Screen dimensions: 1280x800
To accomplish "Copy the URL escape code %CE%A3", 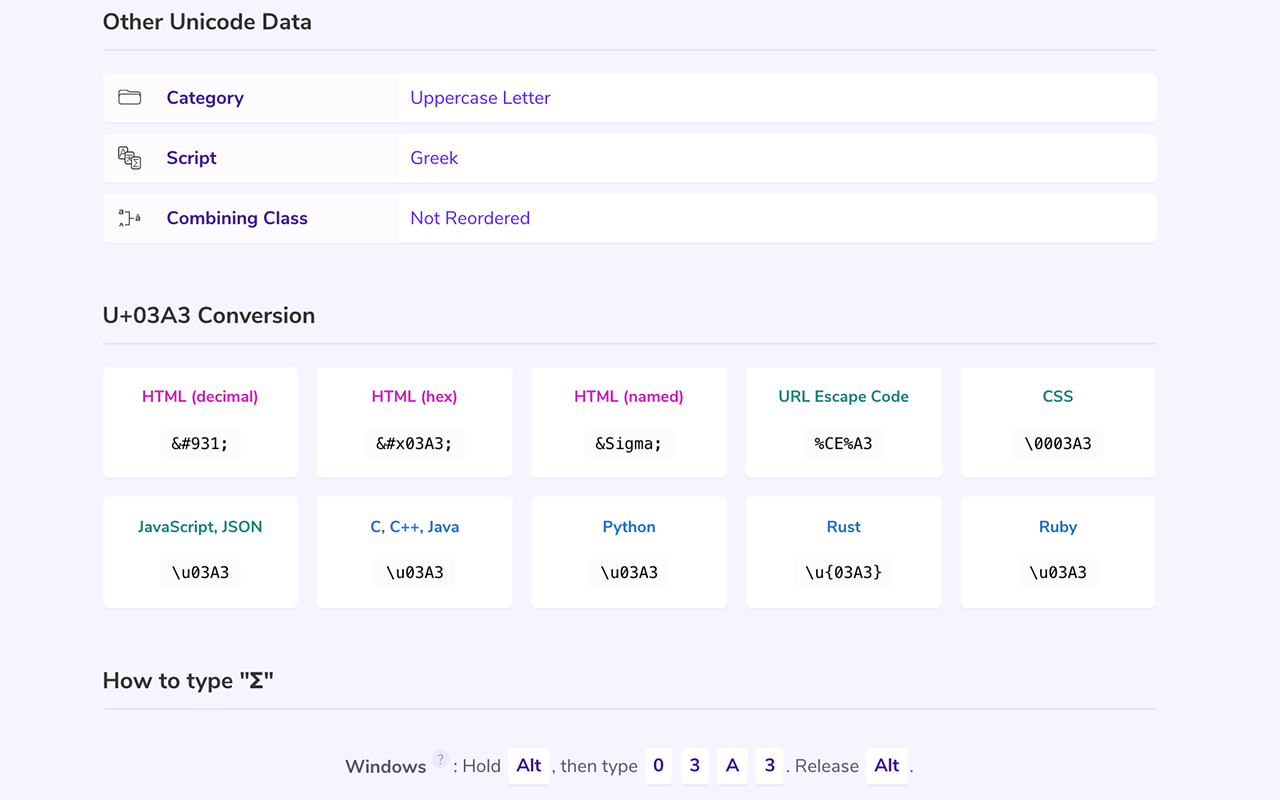I will pos(843,443).
